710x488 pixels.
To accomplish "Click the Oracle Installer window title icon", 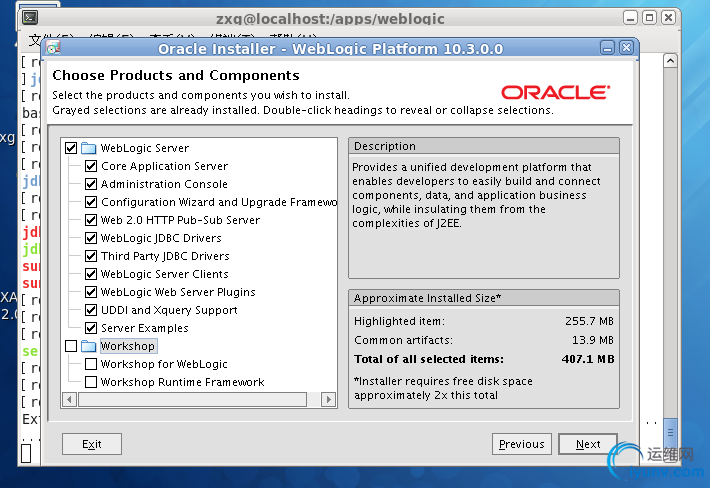I will [53, 47].
